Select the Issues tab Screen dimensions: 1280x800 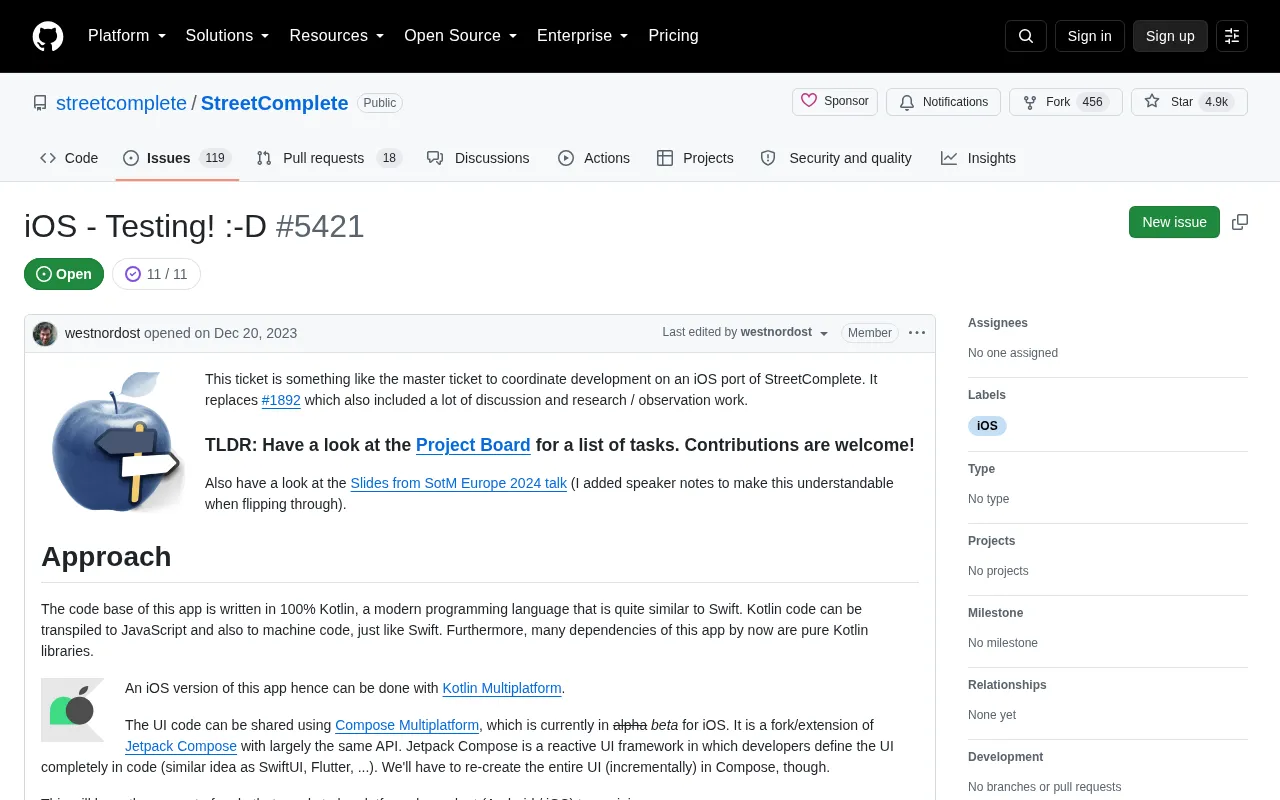[177, 158]
